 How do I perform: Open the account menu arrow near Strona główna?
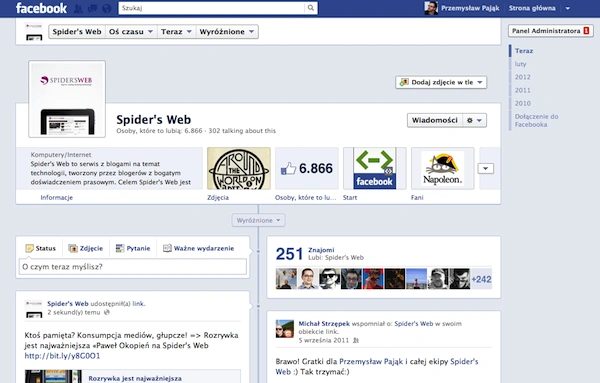click(x=568, y=8)
